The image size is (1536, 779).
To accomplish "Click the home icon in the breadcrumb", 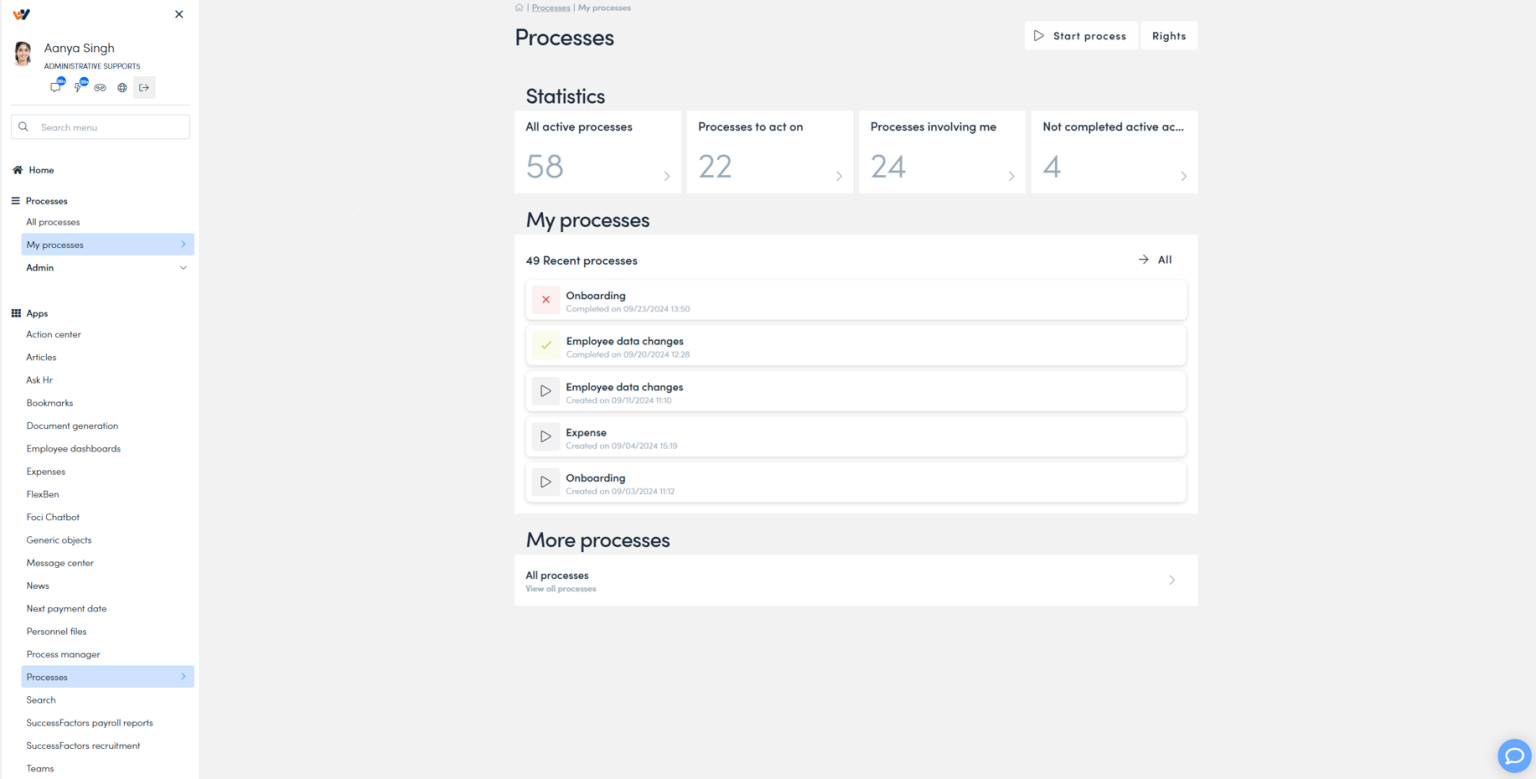I will 518,7.
